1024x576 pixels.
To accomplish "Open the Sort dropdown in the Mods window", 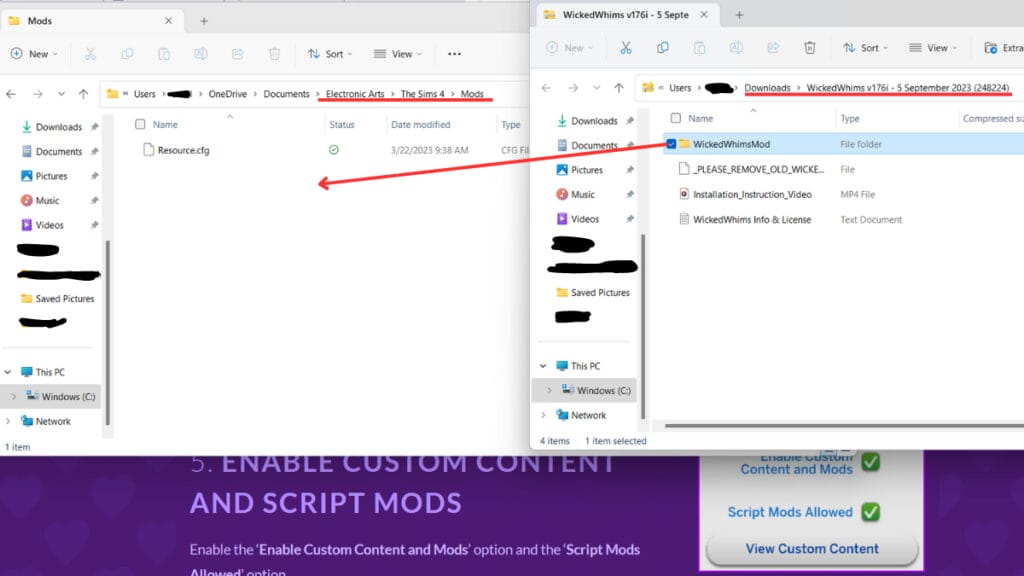I will tap(330, 52).
